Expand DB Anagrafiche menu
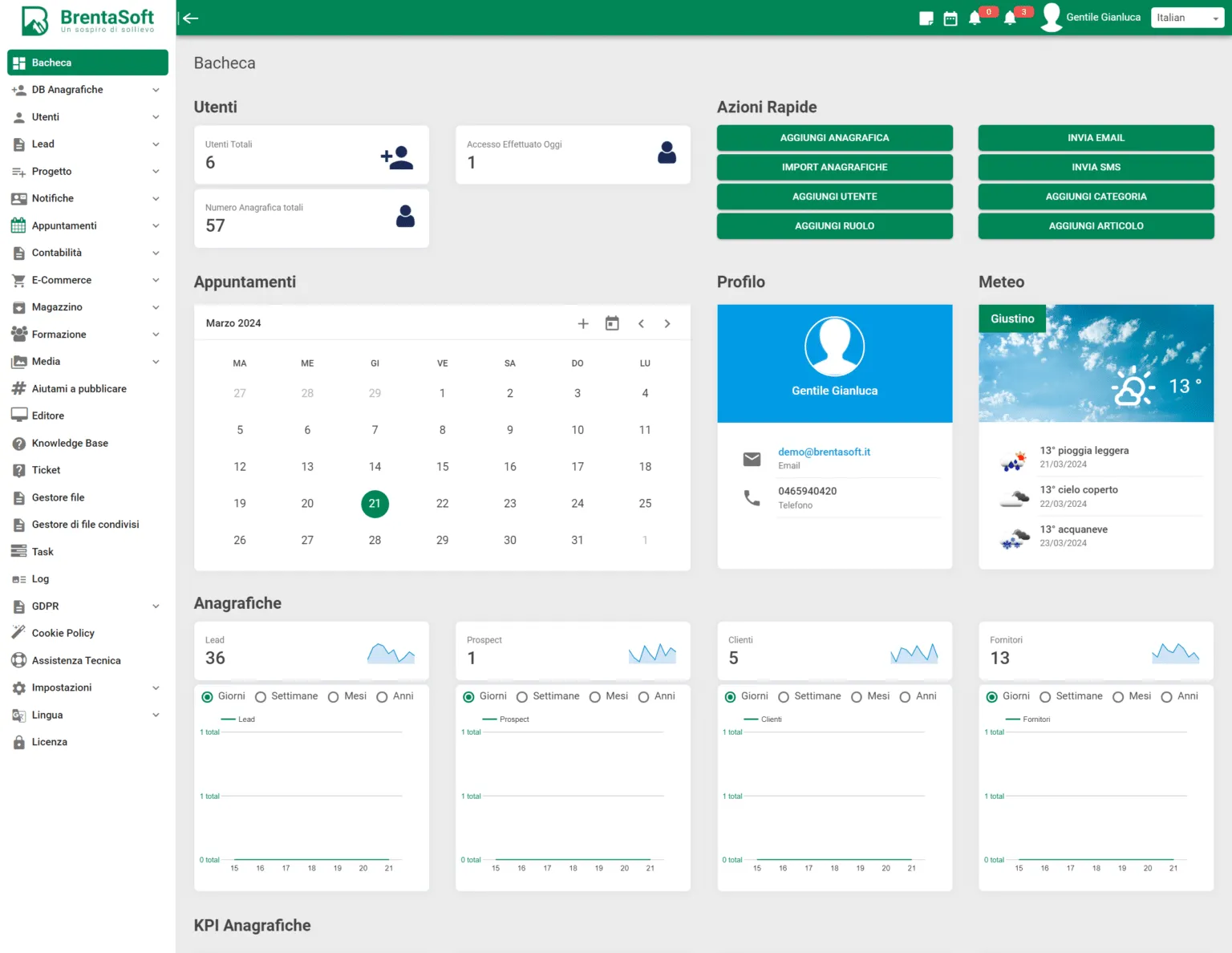This screenshot has height=953, width=1232. (x=88, y=90)
